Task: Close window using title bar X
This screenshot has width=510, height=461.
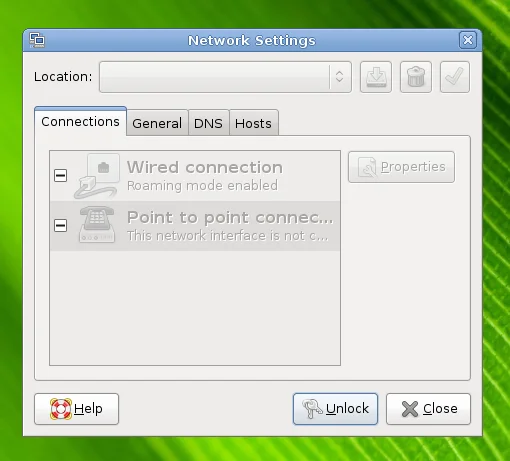Action: pyautogui.click(x=468, y=40)
